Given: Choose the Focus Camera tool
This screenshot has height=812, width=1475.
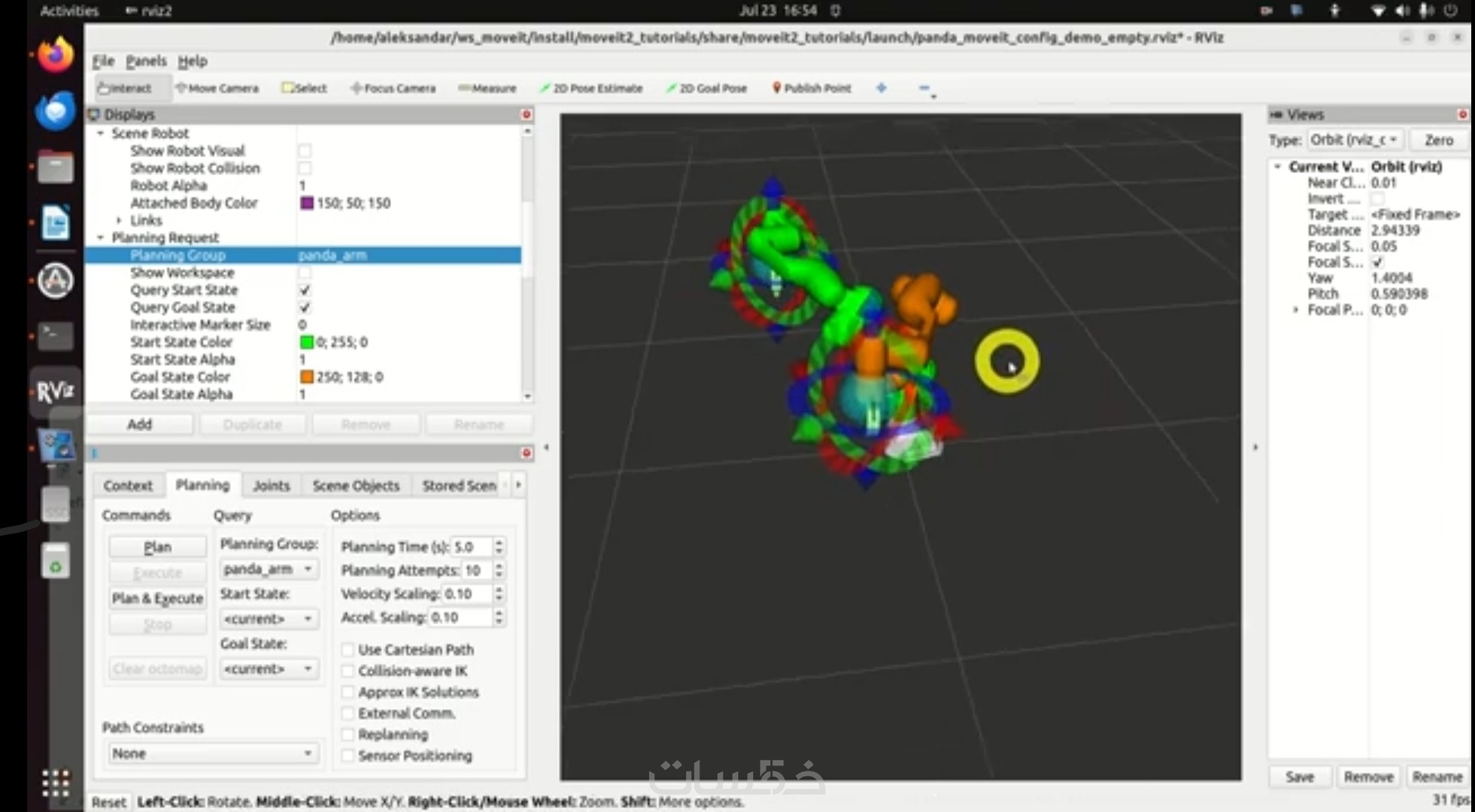Looking at the screenshot, I should point(393,88).
